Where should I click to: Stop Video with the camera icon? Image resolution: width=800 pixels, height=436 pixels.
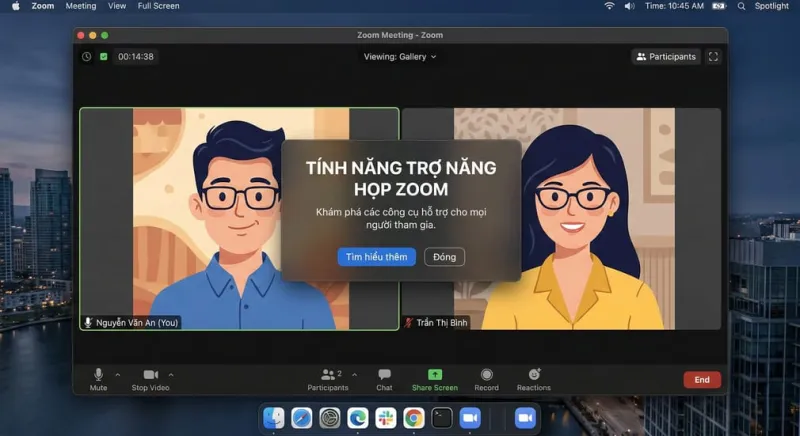tap(151, 379)
